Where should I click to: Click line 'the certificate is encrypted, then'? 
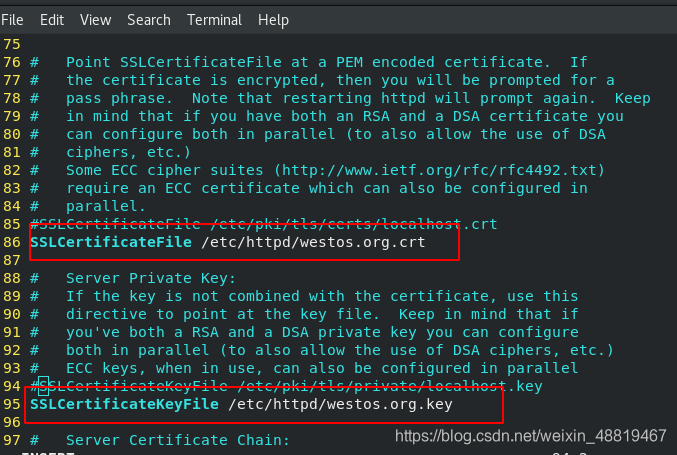click(322, 80)
